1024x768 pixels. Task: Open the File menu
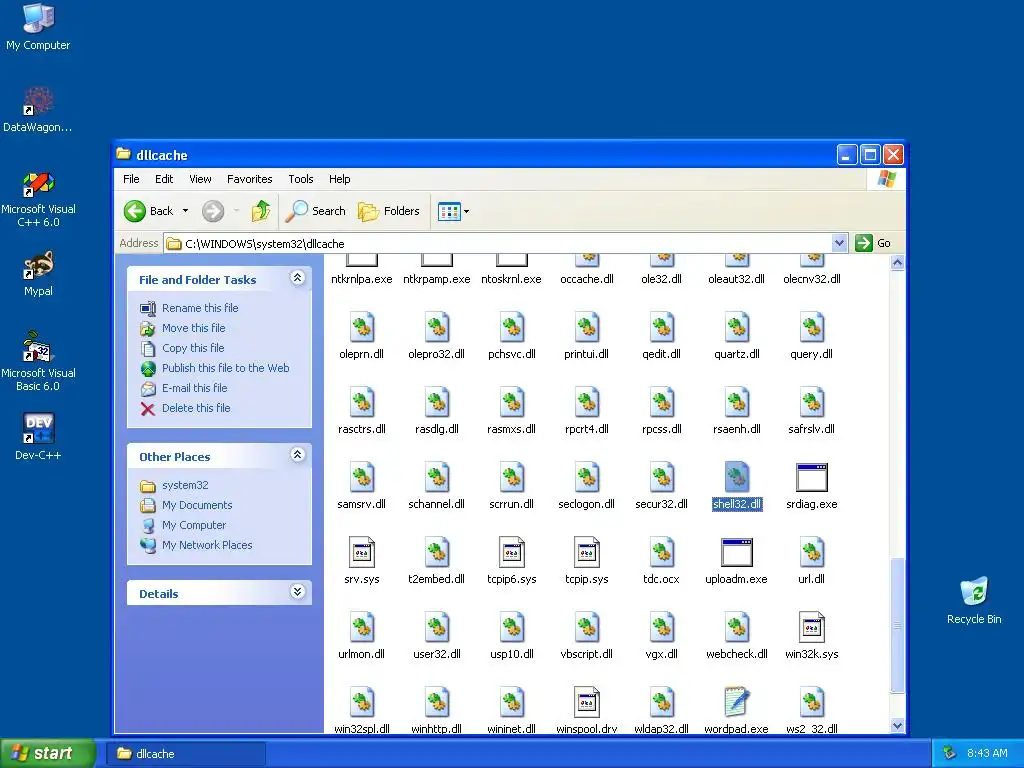(x=131, y=179)
